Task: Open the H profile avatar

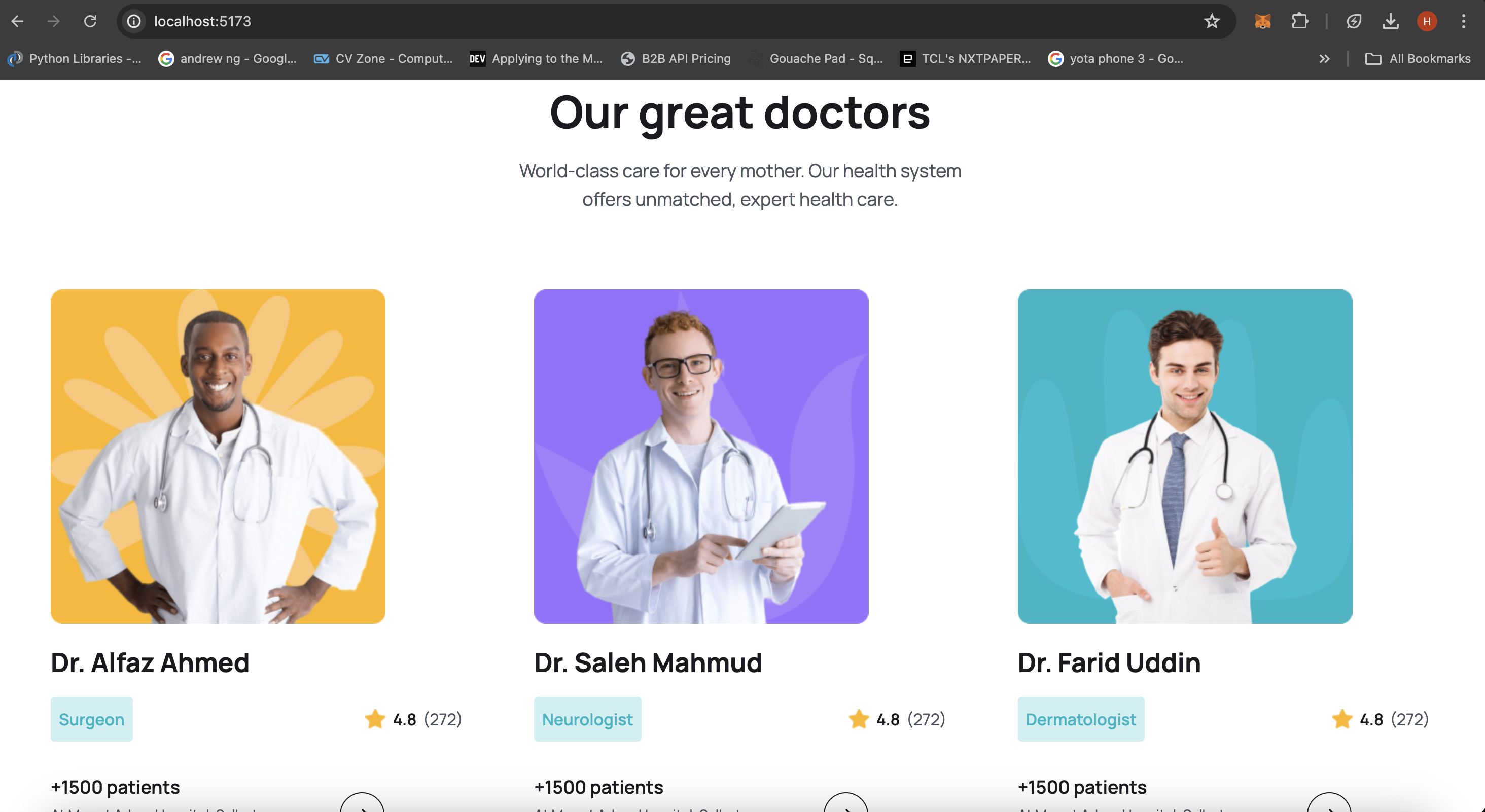Action: [x=1427, y=21]
